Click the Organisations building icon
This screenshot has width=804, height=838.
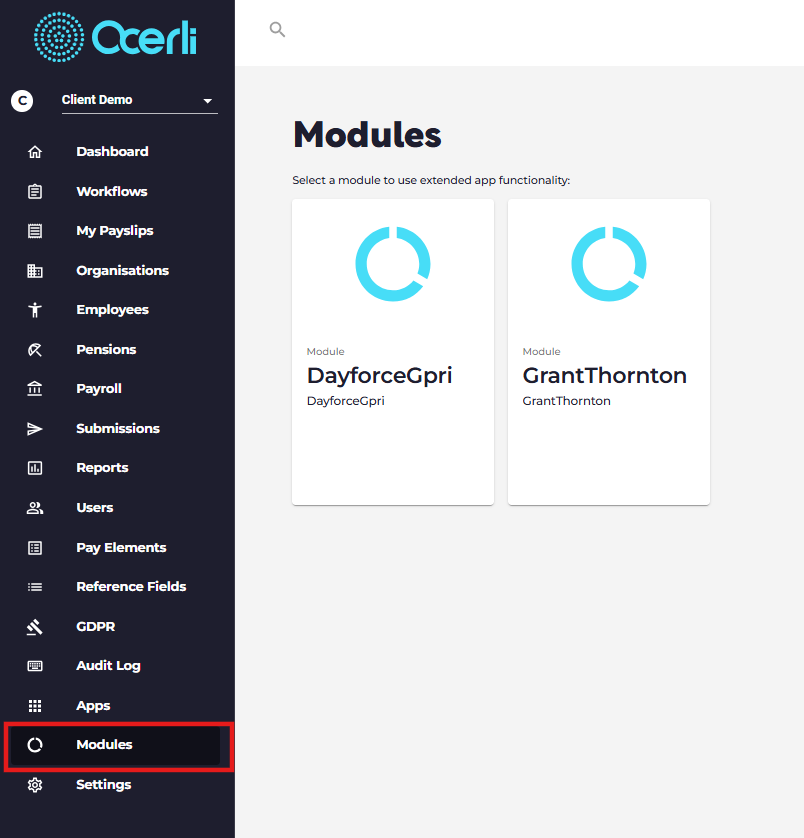[x=35, y=270]
